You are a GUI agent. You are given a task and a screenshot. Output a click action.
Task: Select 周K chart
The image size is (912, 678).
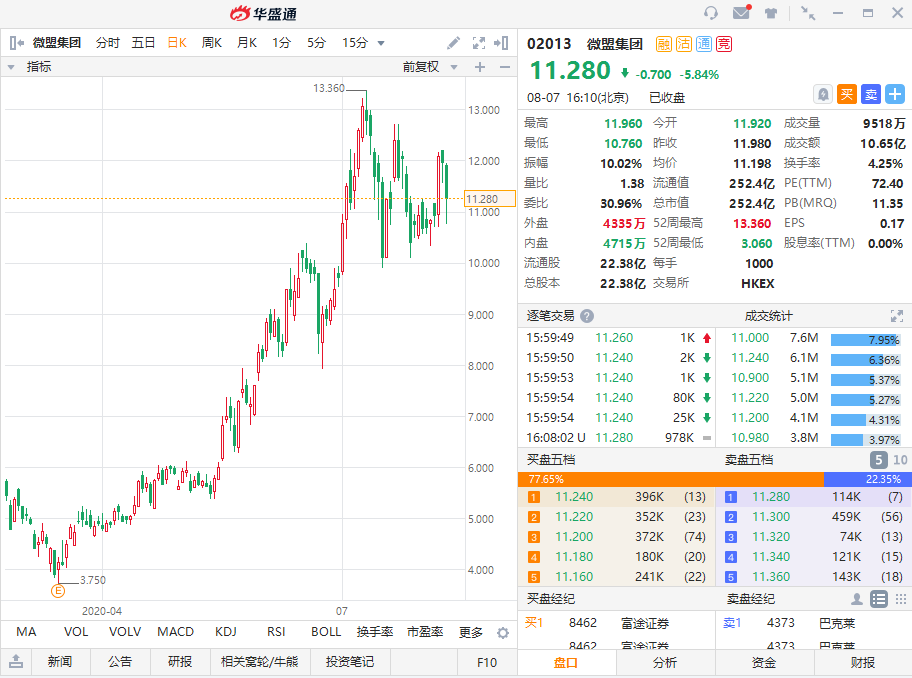click(x=212, y=43)
